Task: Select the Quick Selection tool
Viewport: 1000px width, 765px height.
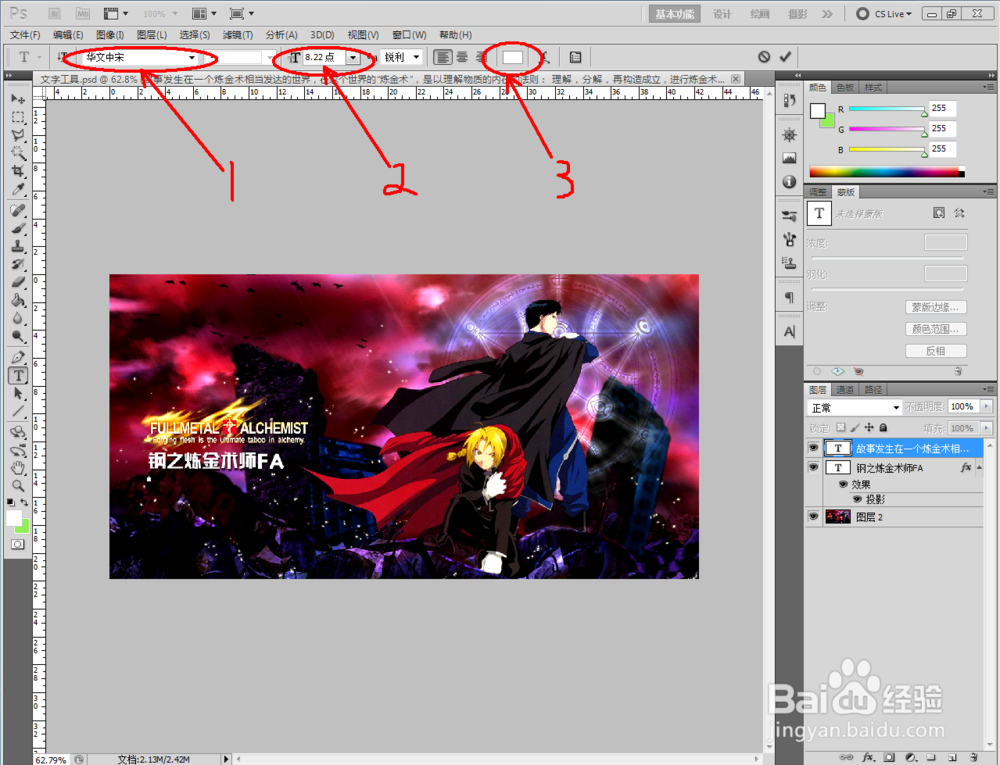Action: tap(18, 153)
